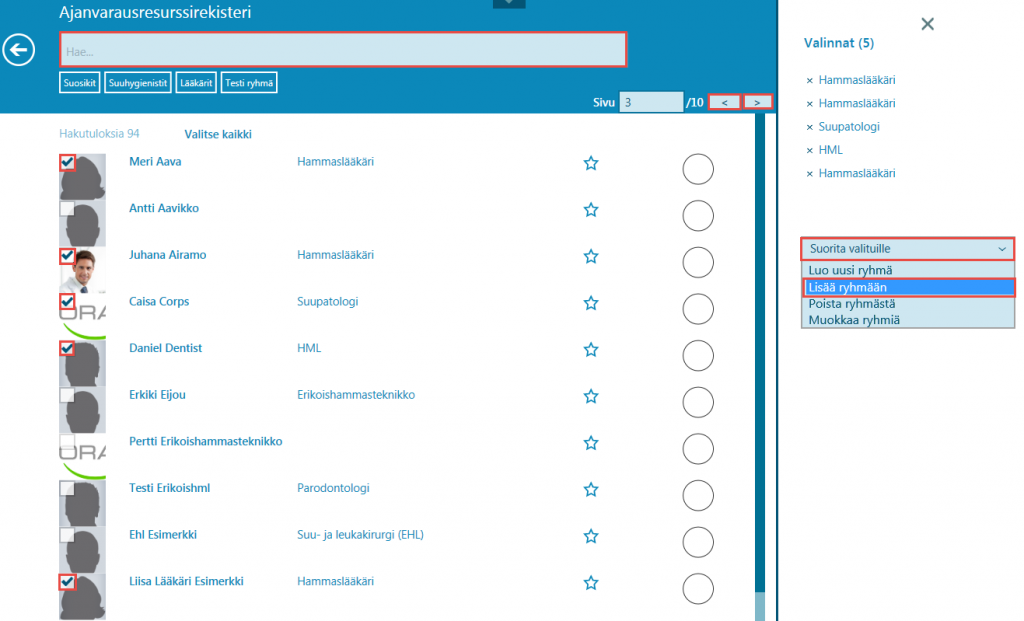This screenshot has height=621, width=1024.
Task: Star Juhana Airamo as a favorite
Action: coord(591,257)
